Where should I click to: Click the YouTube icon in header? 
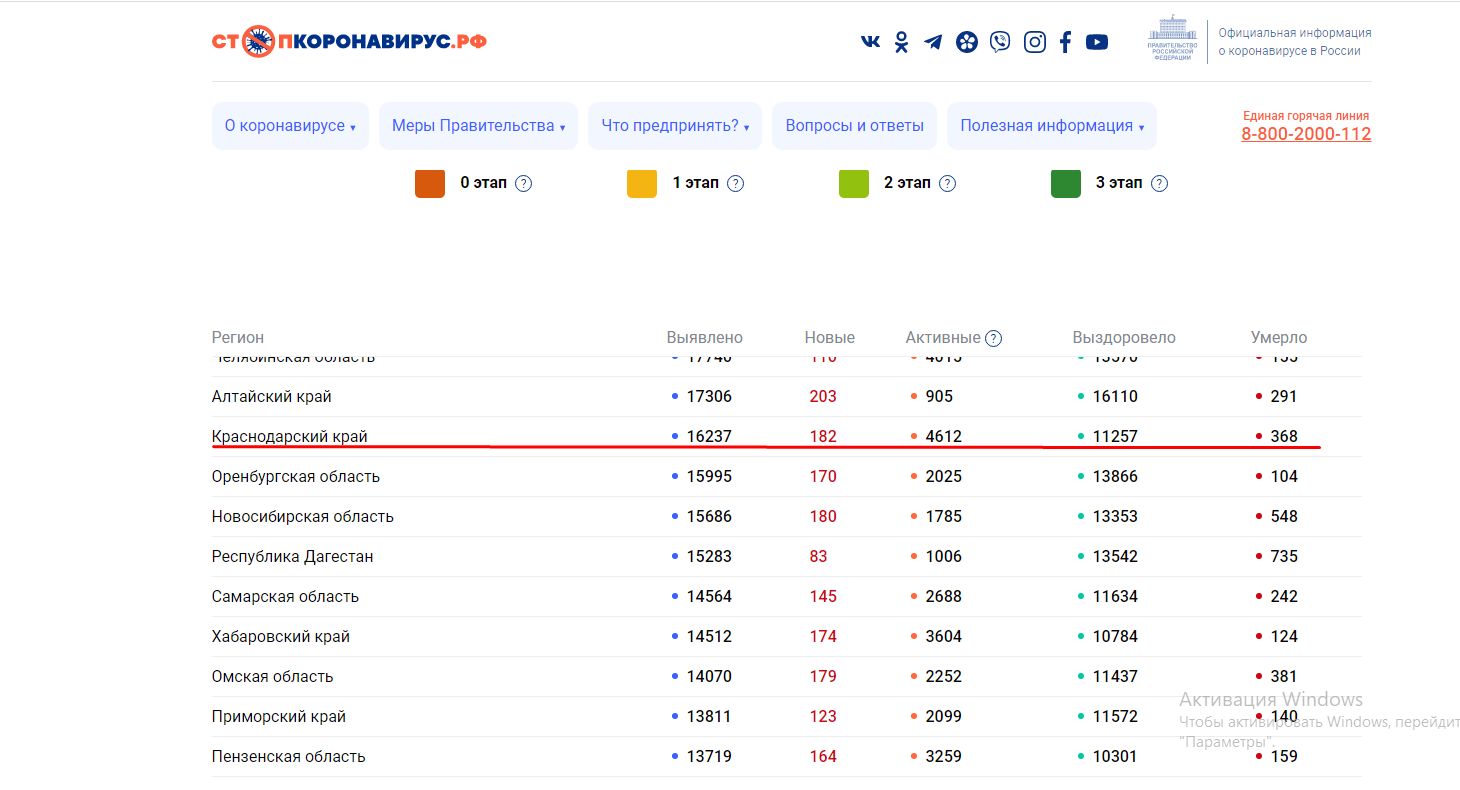[1097, 42]
